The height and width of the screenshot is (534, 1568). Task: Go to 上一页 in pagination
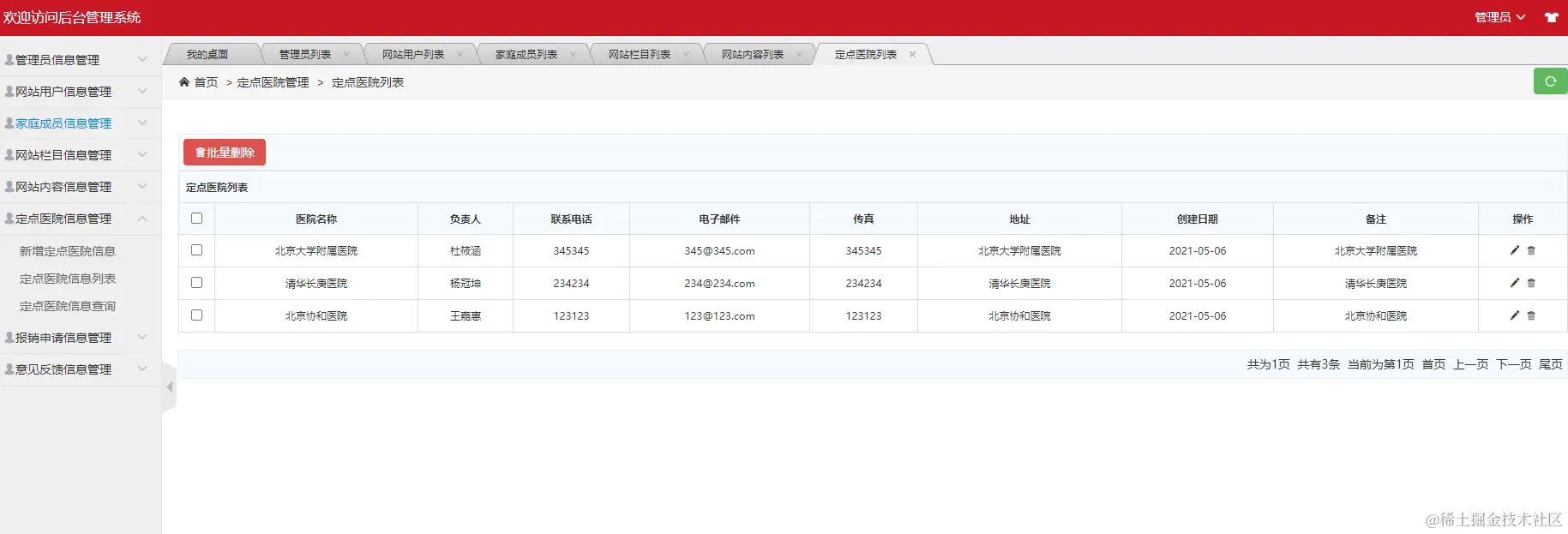(x=1470, y=364)
